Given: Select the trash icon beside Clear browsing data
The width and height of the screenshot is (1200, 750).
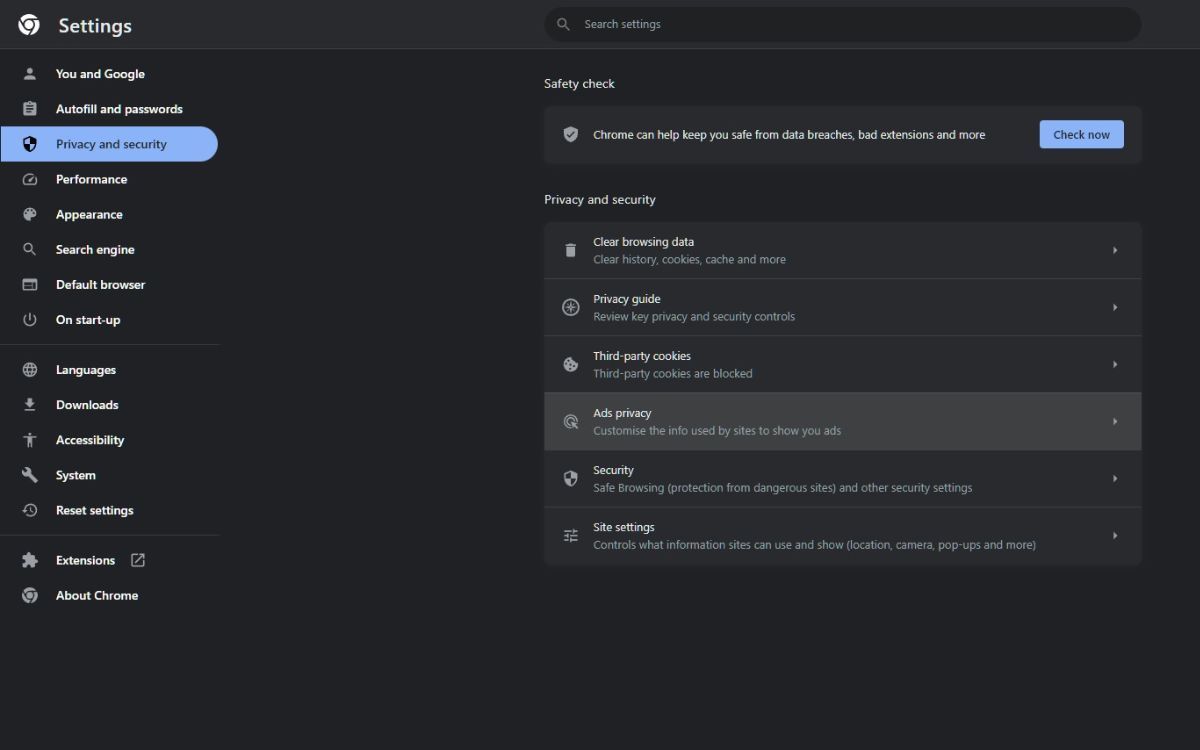Looking at the screenshot, I should pyautogui.click(x=570, y=249).
